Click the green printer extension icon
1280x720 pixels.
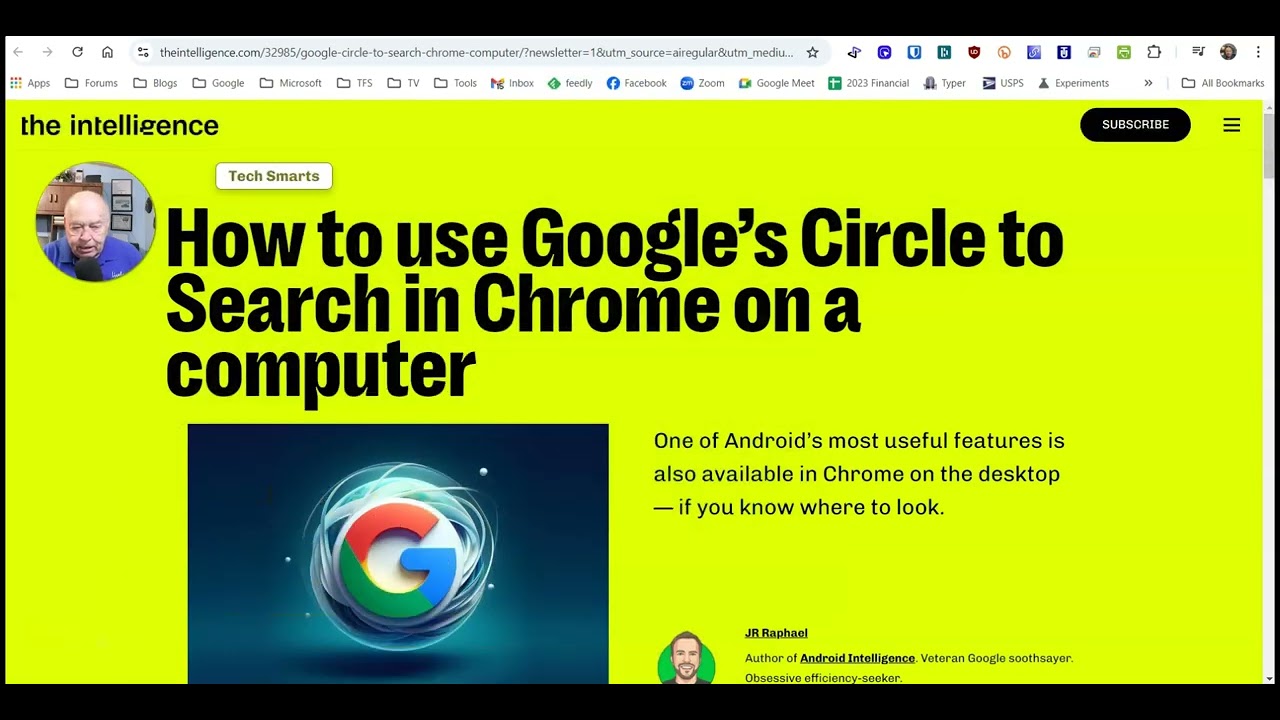click(x=1124, y=52)
